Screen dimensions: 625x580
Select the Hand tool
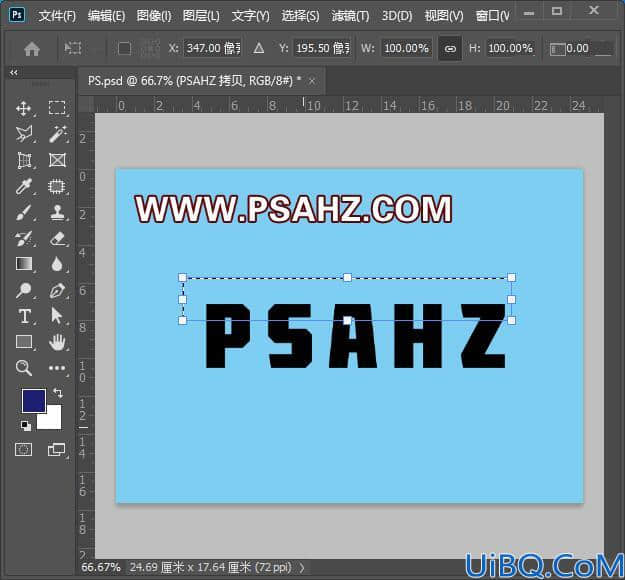(57, 342)
